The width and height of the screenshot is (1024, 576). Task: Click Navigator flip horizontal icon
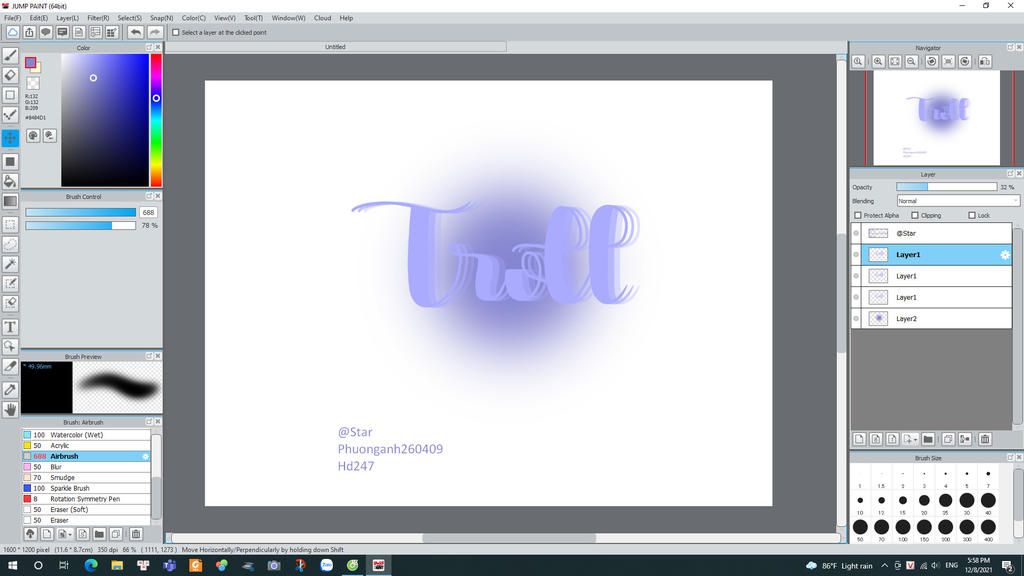click(x=985, y=61)
